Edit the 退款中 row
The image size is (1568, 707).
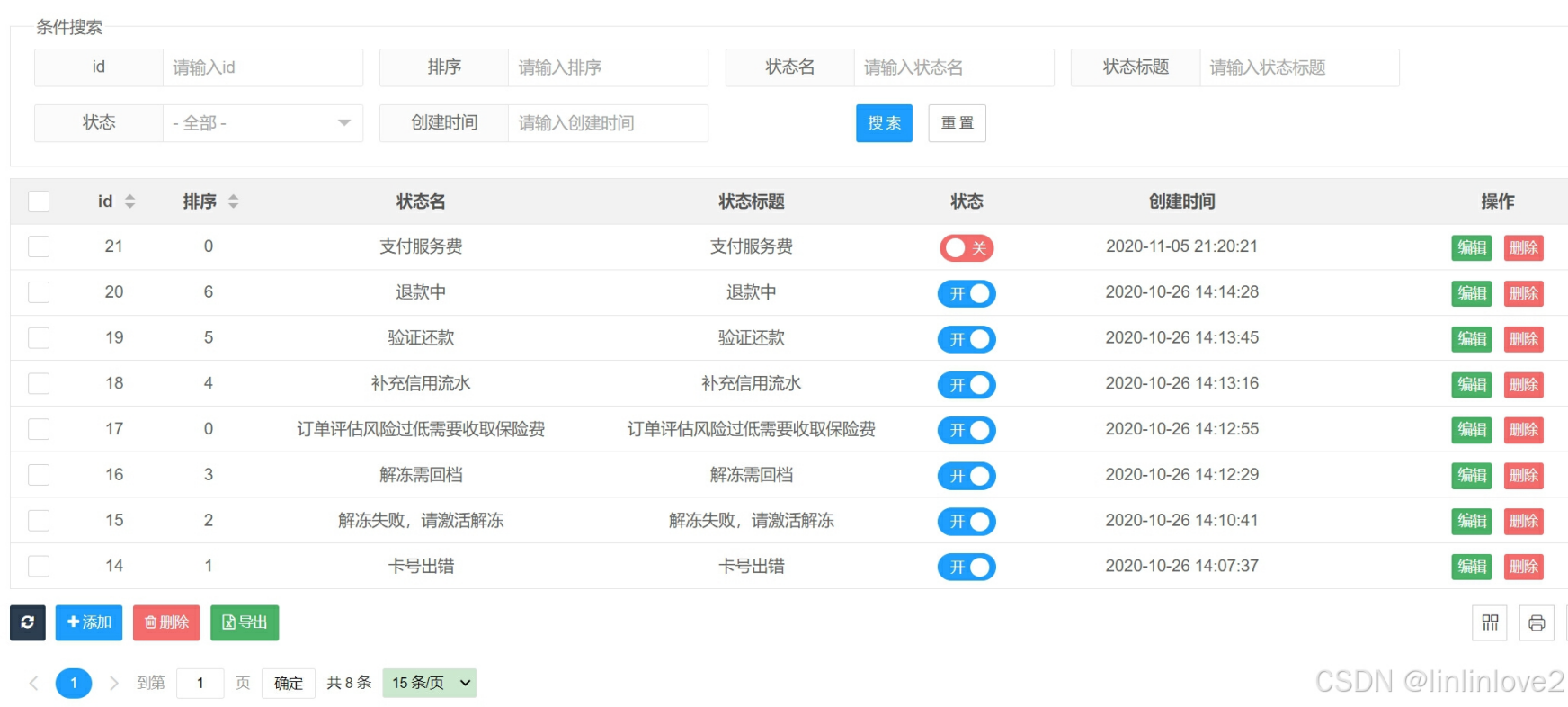click(1472, 293)
